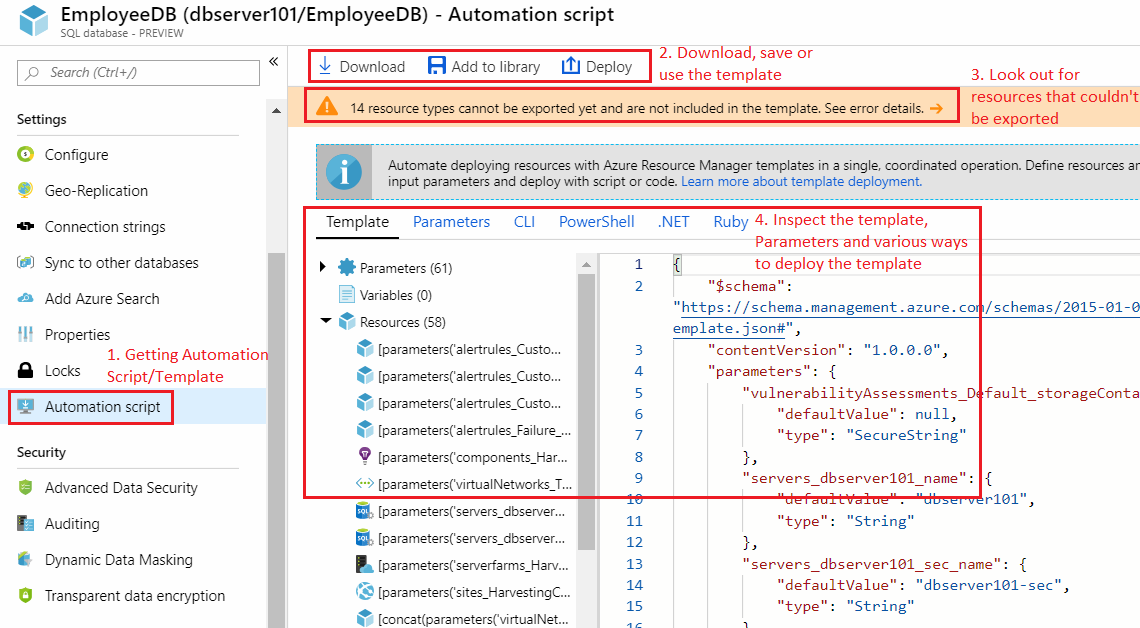Open Advanced Data Security
This screenshot has height=628, width=1140.
(121, 488)
